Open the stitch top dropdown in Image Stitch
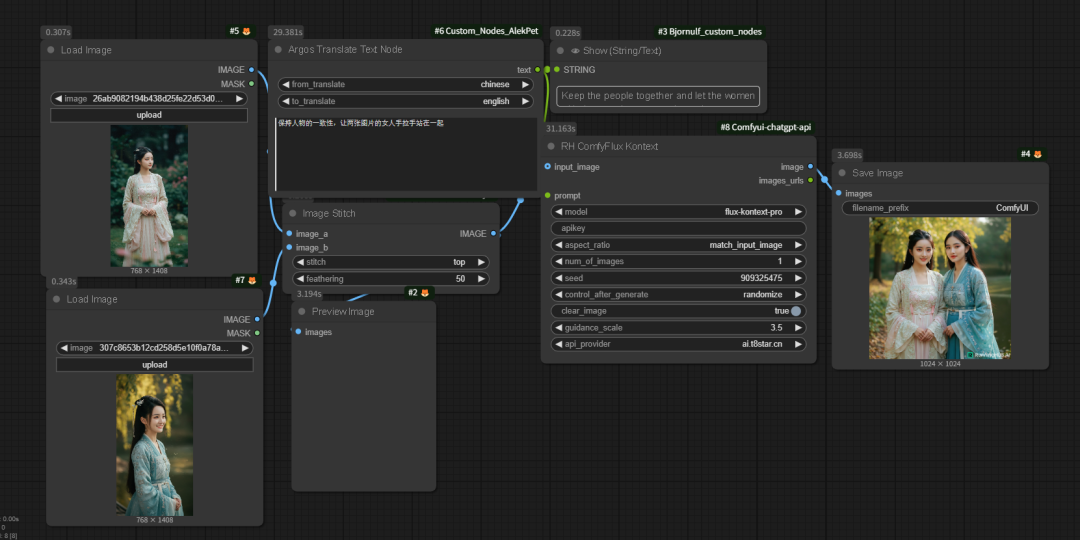 [x=391, y=262]
